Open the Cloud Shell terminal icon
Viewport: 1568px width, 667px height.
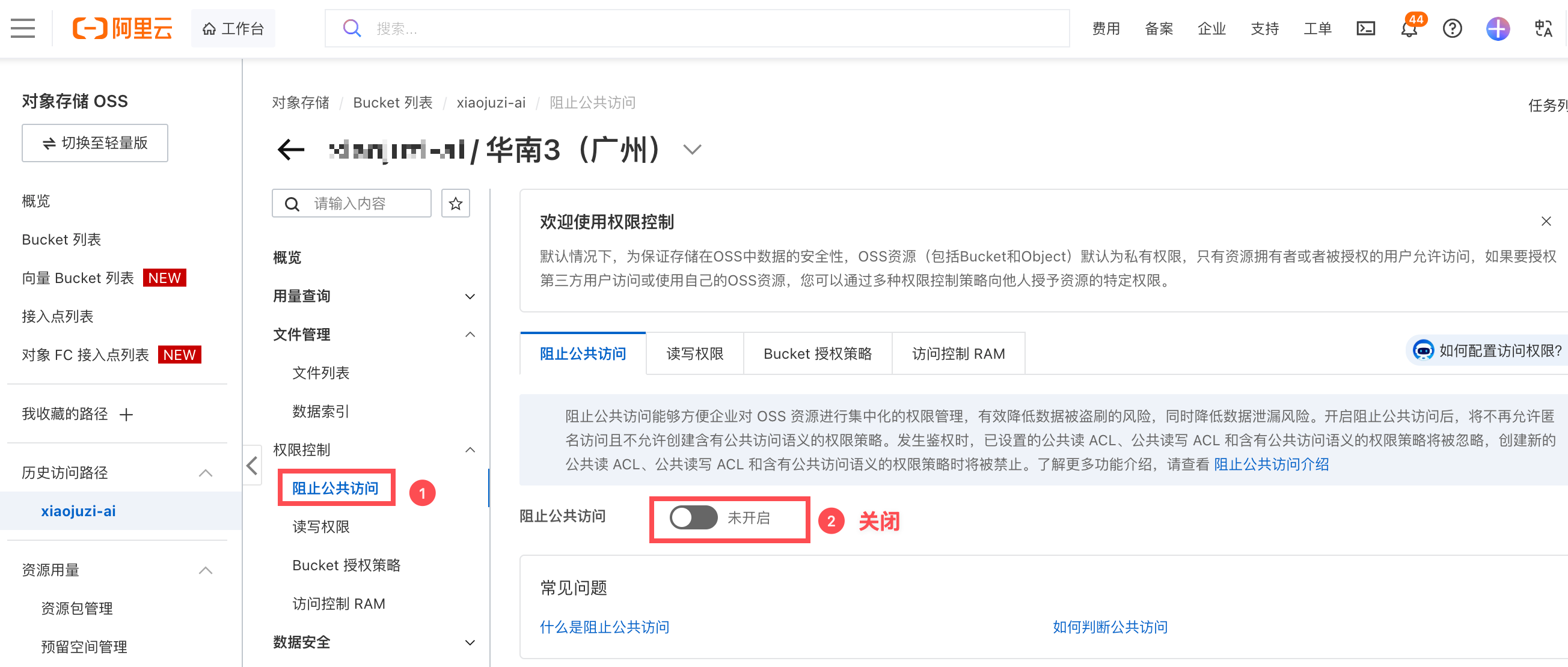tap(1366, 28)
